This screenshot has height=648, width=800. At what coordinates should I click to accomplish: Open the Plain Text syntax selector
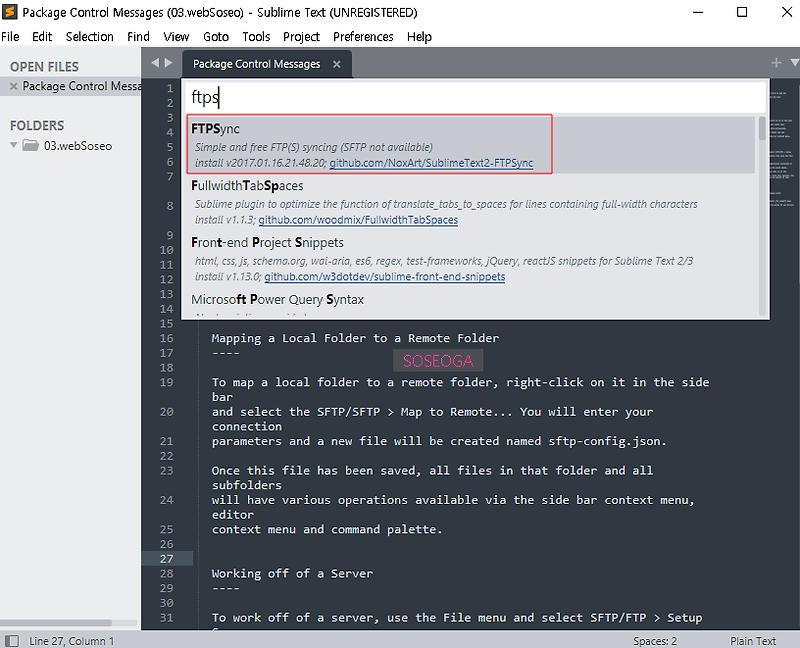point(752,641)
